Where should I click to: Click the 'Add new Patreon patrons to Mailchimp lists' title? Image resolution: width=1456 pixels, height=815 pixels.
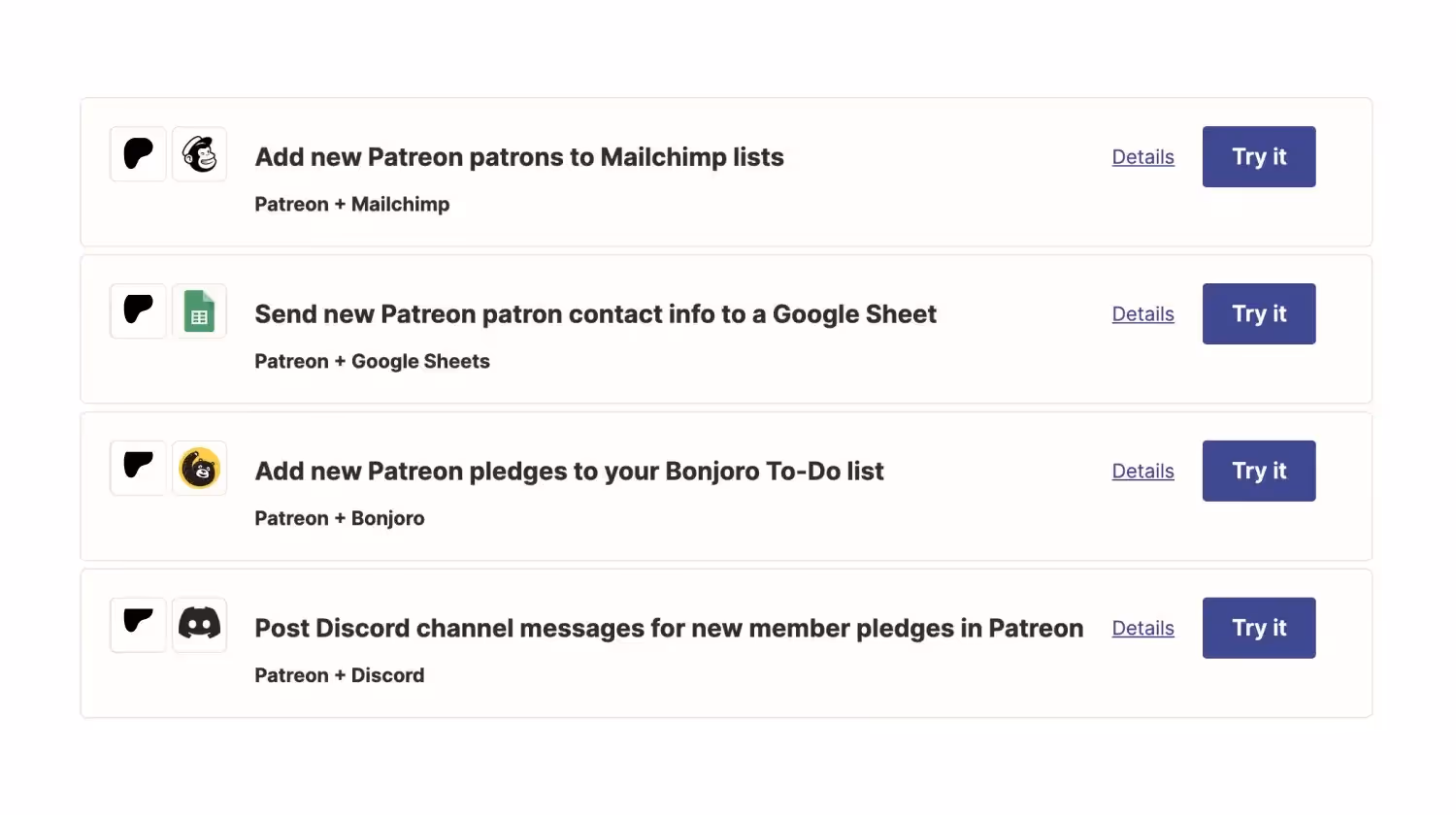[519, 156]
